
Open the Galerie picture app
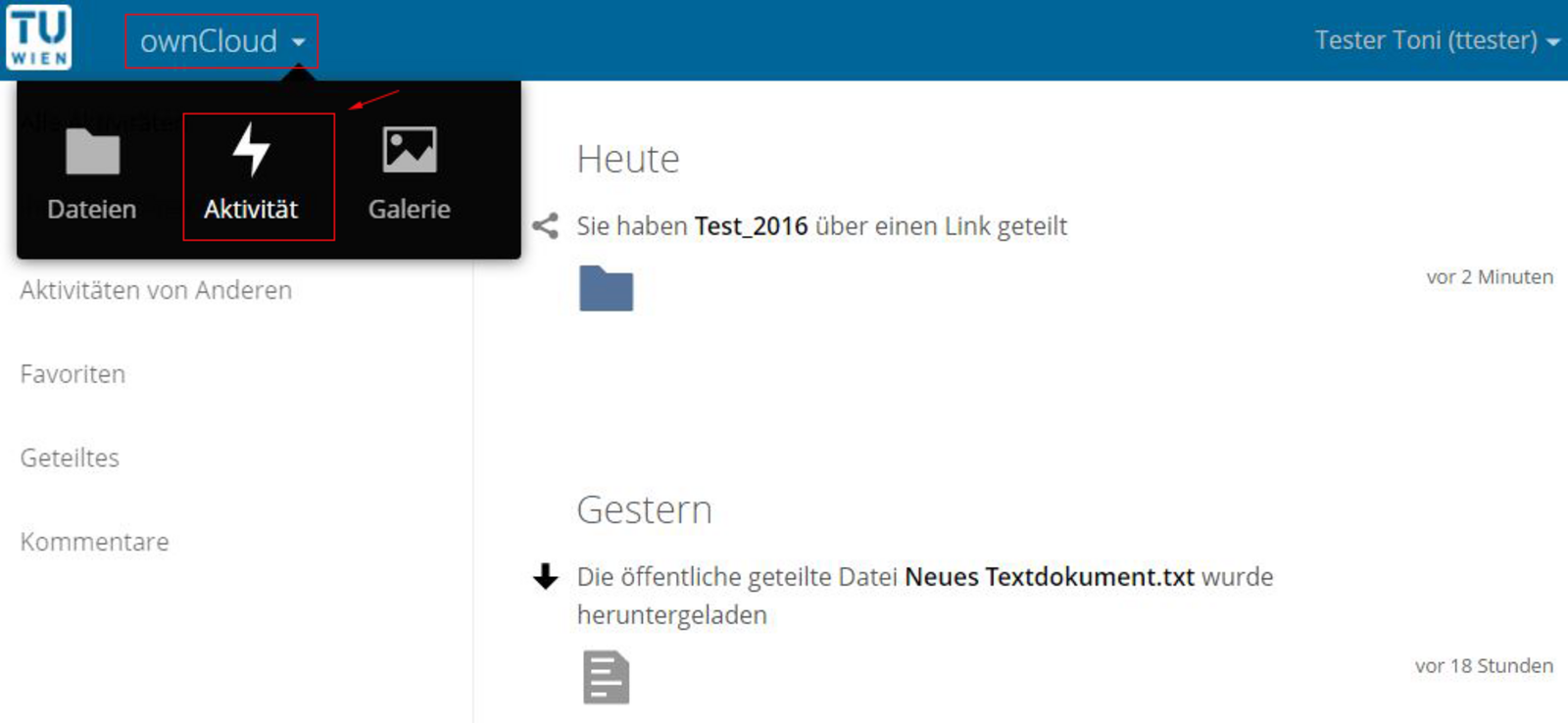(x=410, y=176)
